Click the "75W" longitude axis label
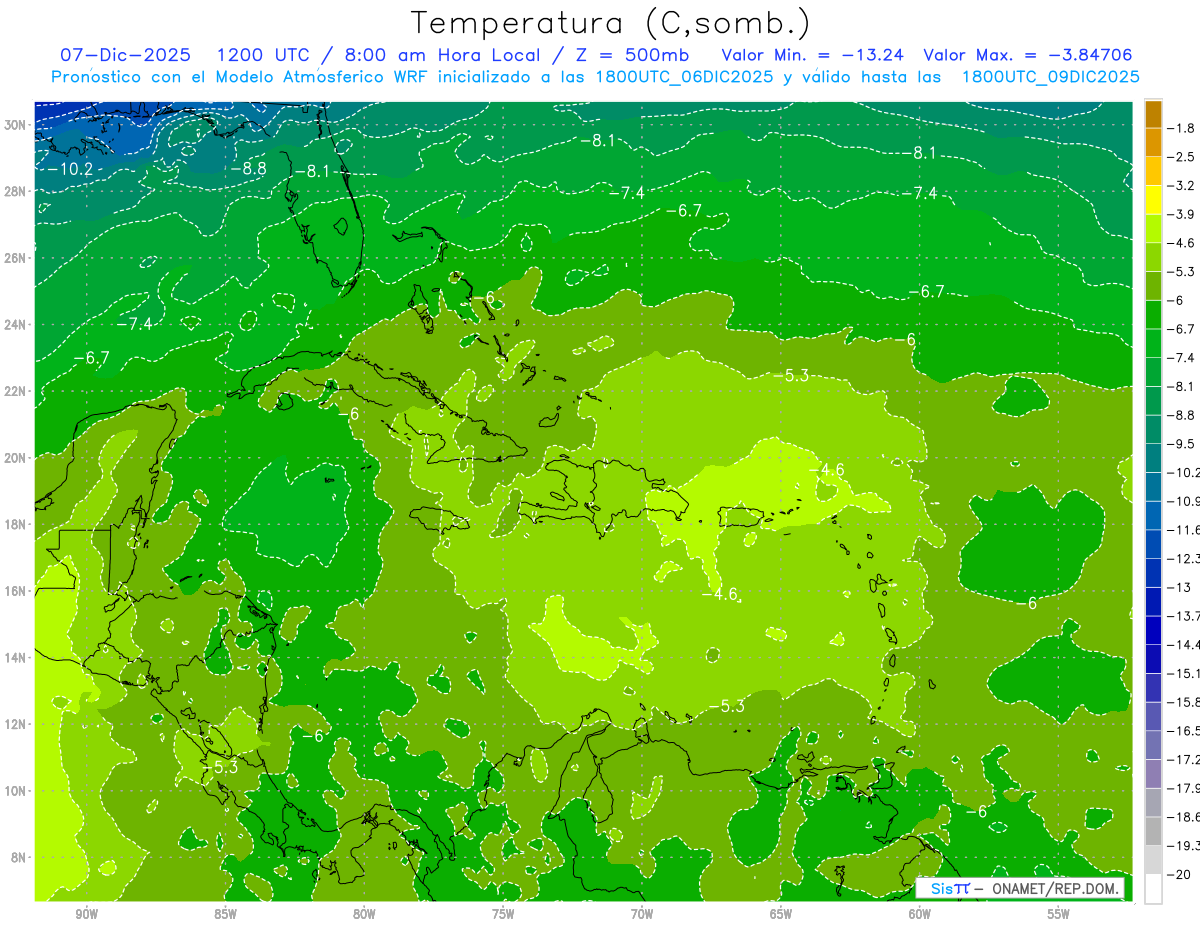This screenshot has height=927, width=1200. [x=503, y=915]
